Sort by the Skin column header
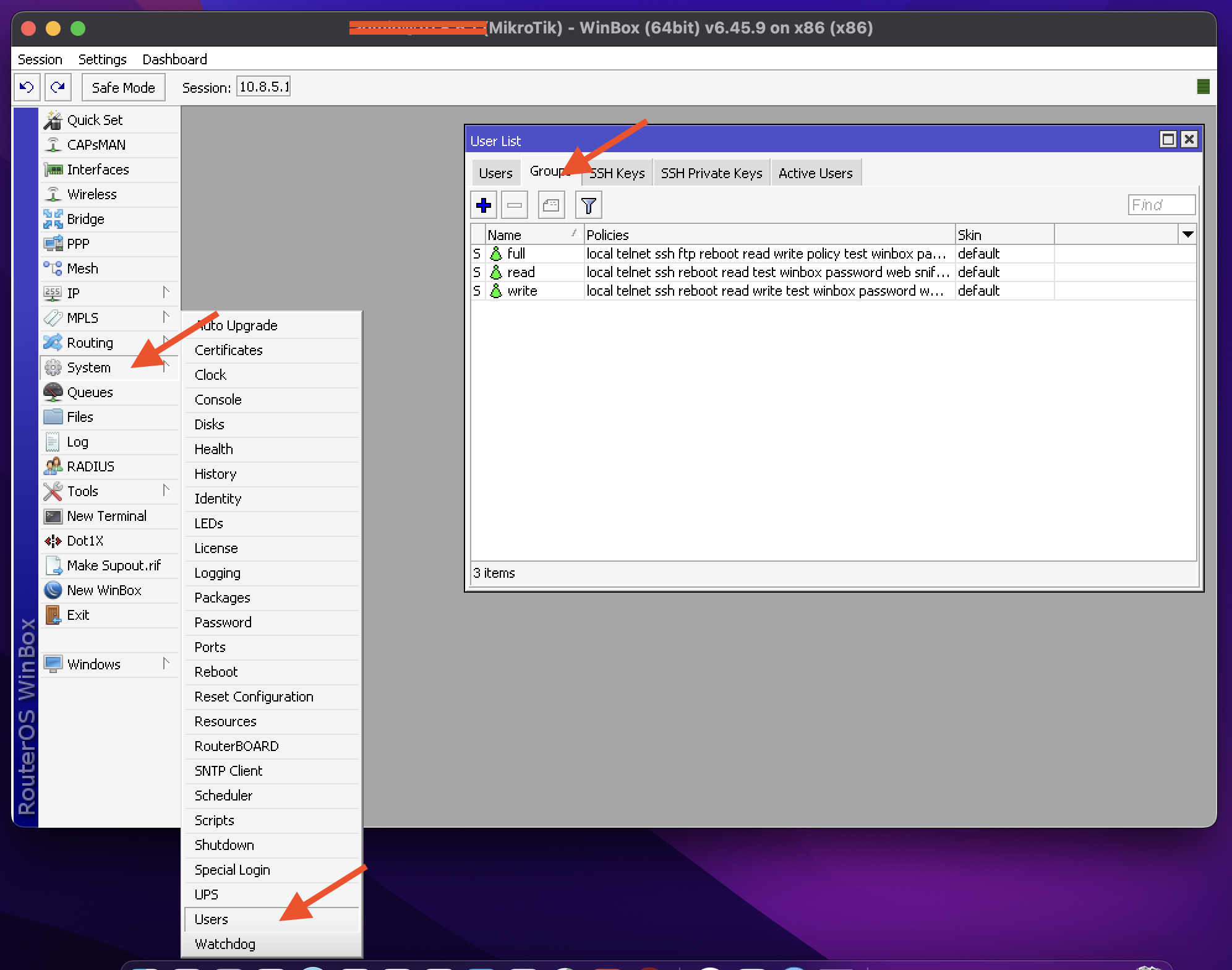The width and height of the screenshot is (1232, 970). 1004,234
